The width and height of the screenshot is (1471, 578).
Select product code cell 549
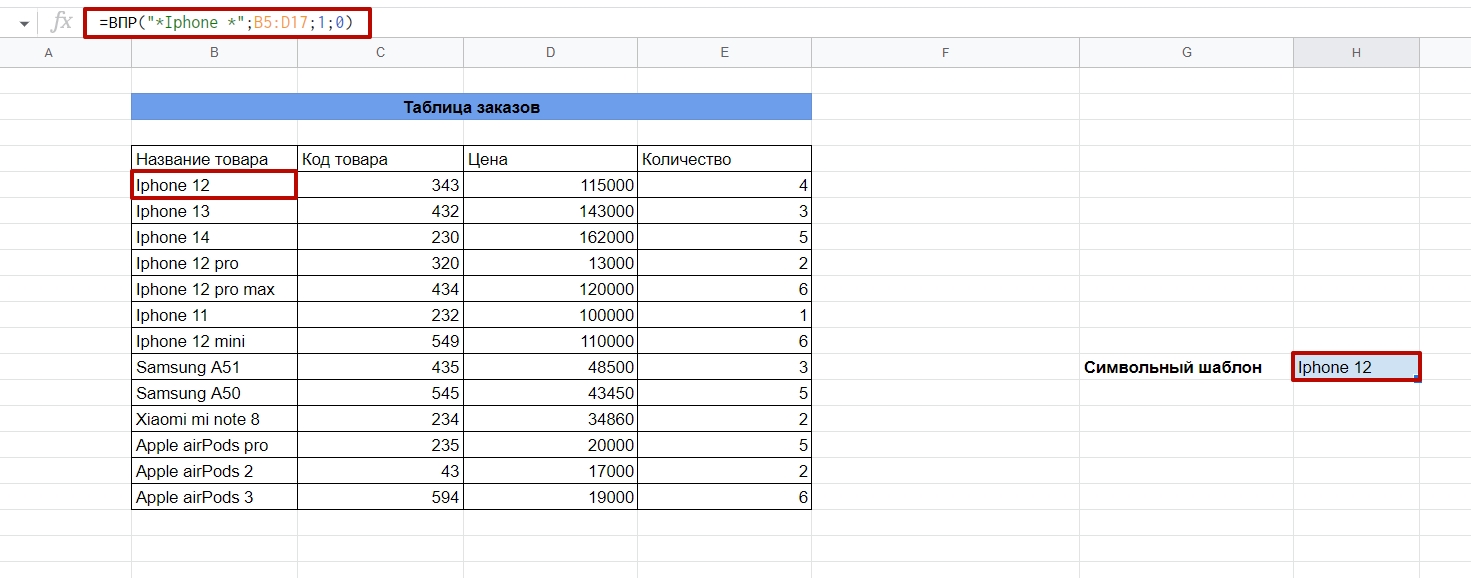pyautogui.click(x=380, y=341)
